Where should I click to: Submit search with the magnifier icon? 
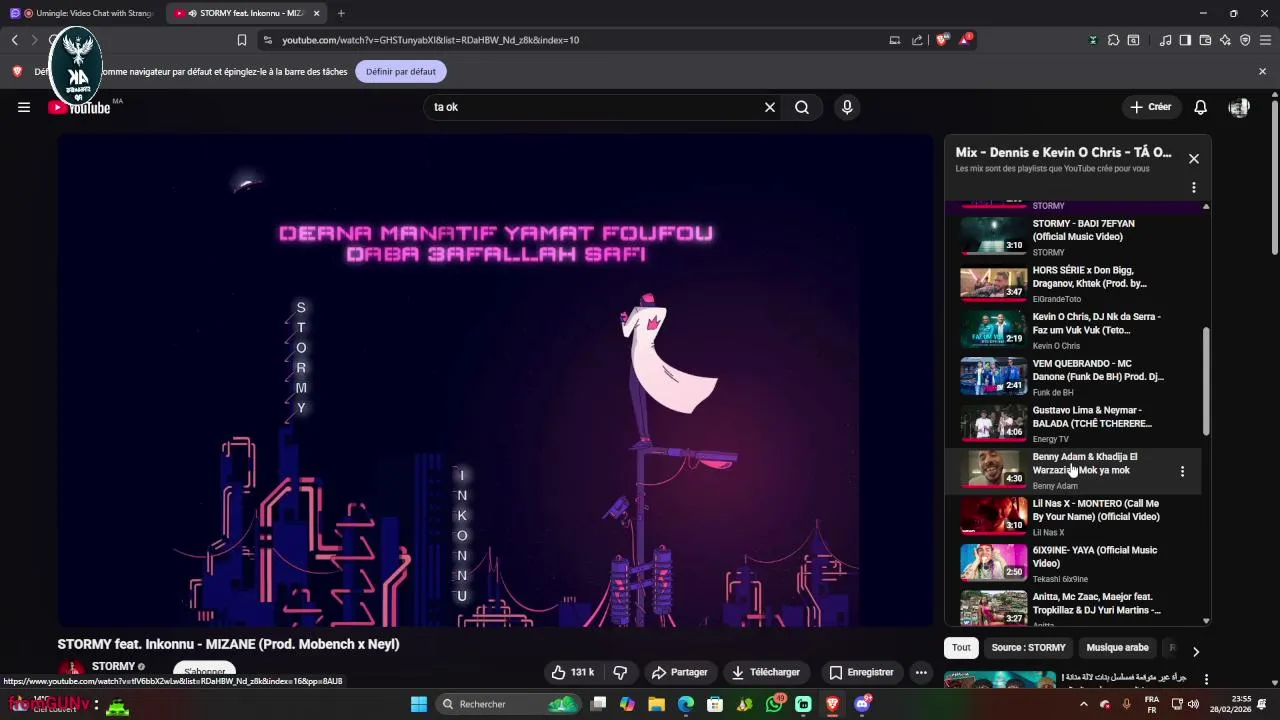click(802, 107)
